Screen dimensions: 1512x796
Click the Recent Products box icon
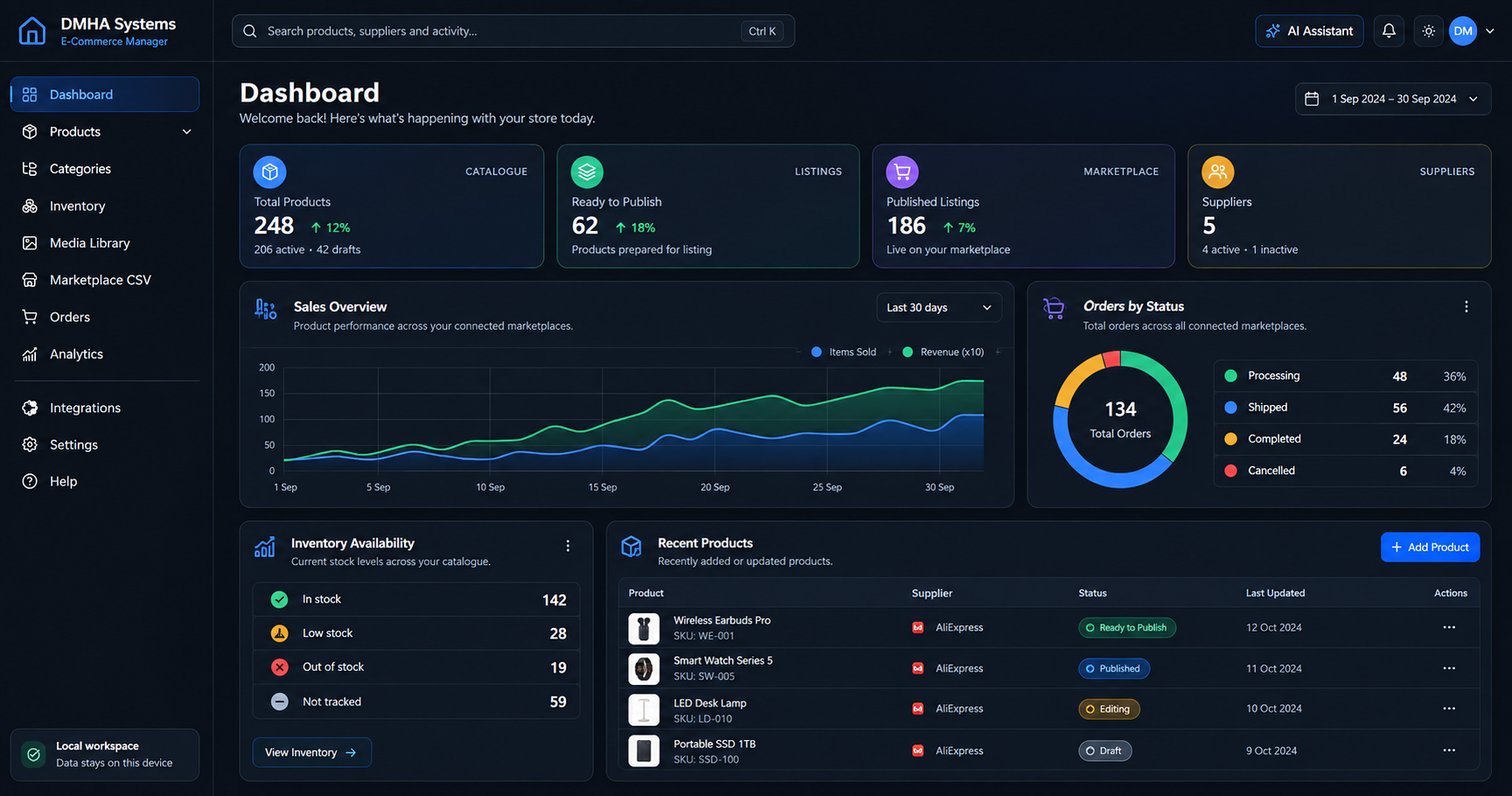(x=631, y=547)
